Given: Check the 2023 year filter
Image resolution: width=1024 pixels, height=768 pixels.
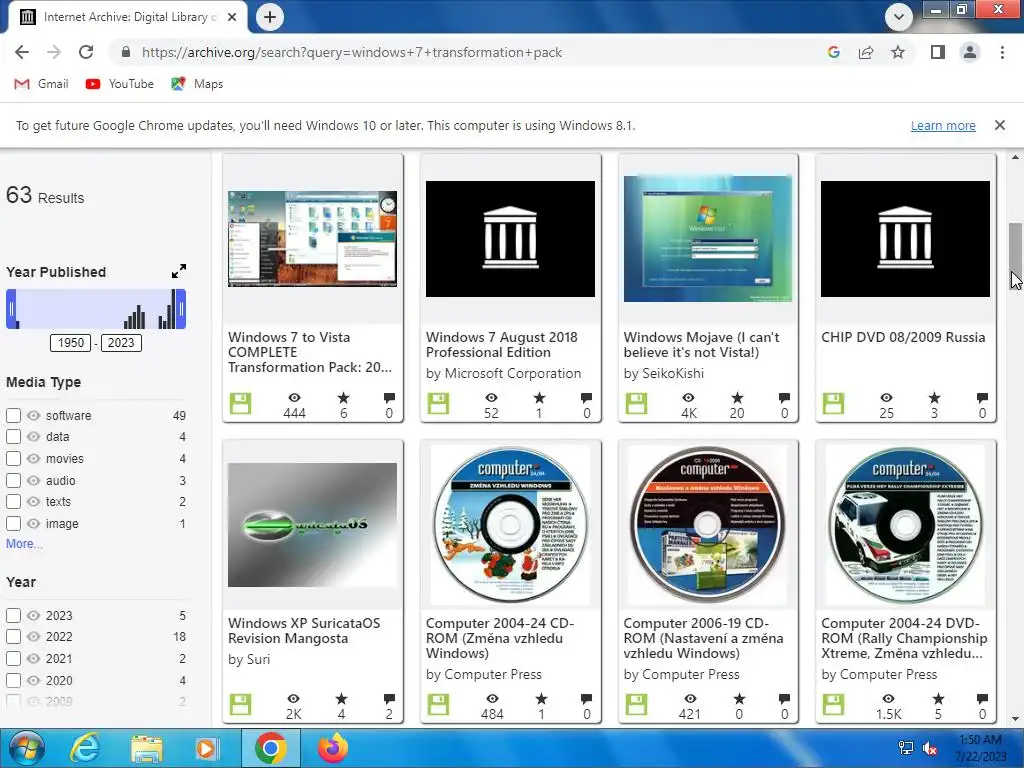Looking at the screenshot, I should pyautogui.click(x=13, y=615).
